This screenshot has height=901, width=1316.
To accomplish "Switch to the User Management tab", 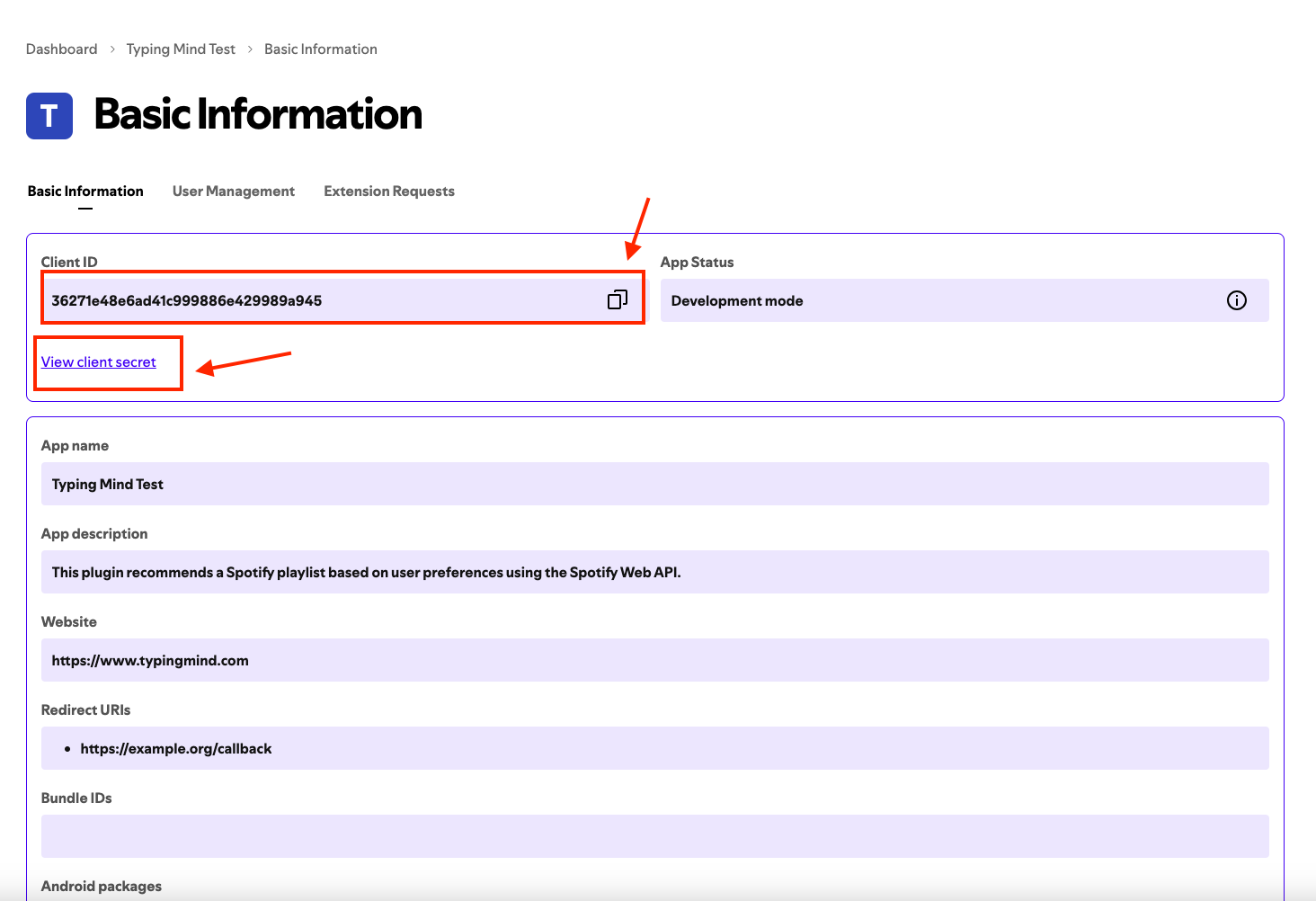I will 234,192.
